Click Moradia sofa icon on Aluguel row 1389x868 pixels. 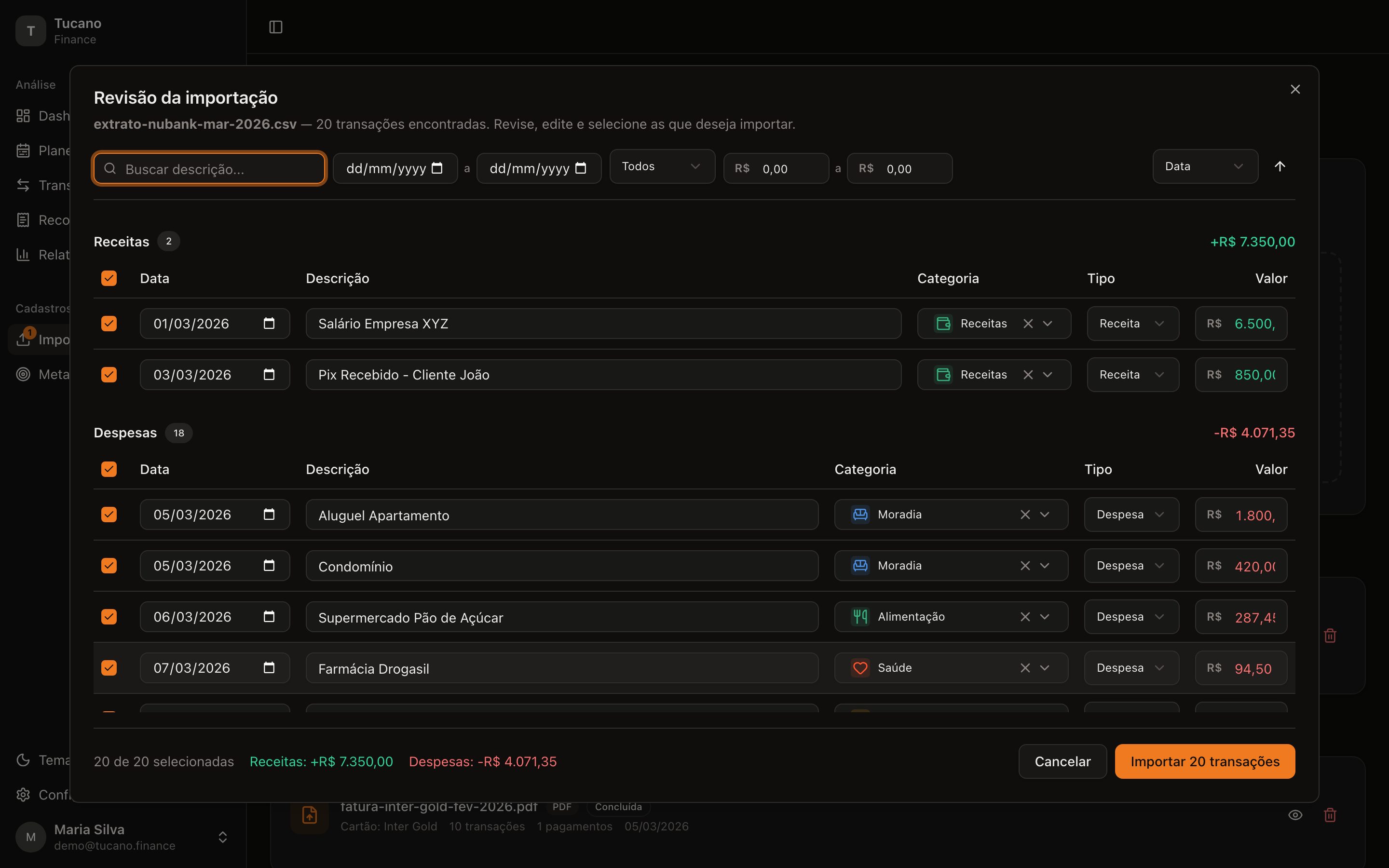860,515
